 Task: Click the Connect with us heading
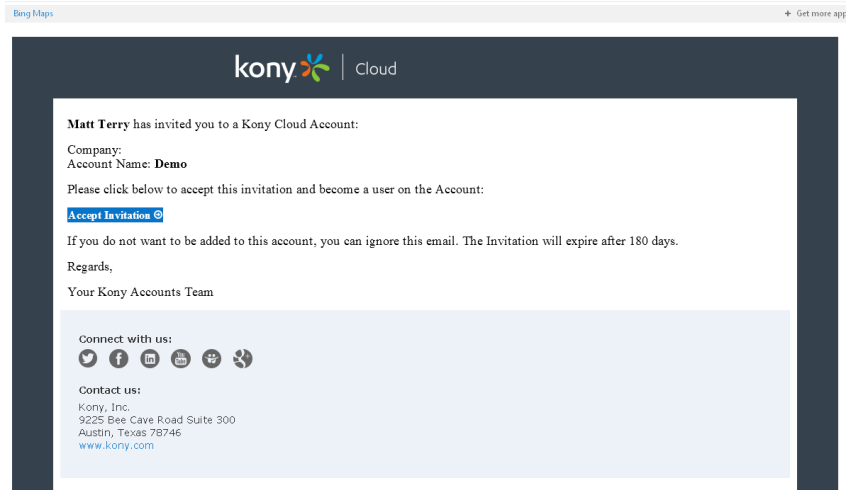pos(125,339)
